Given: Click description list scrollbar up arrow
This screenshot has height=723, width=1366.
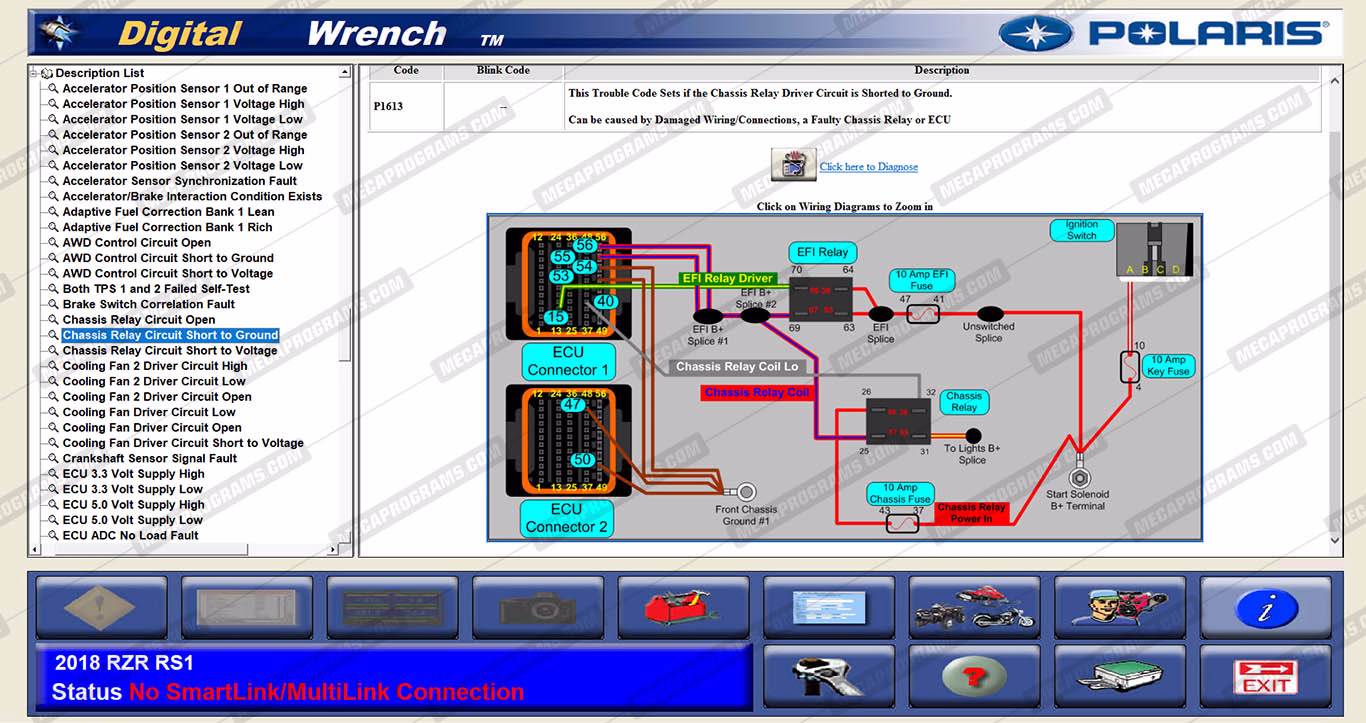Looking at the screenshot, I should coord(345,72).
